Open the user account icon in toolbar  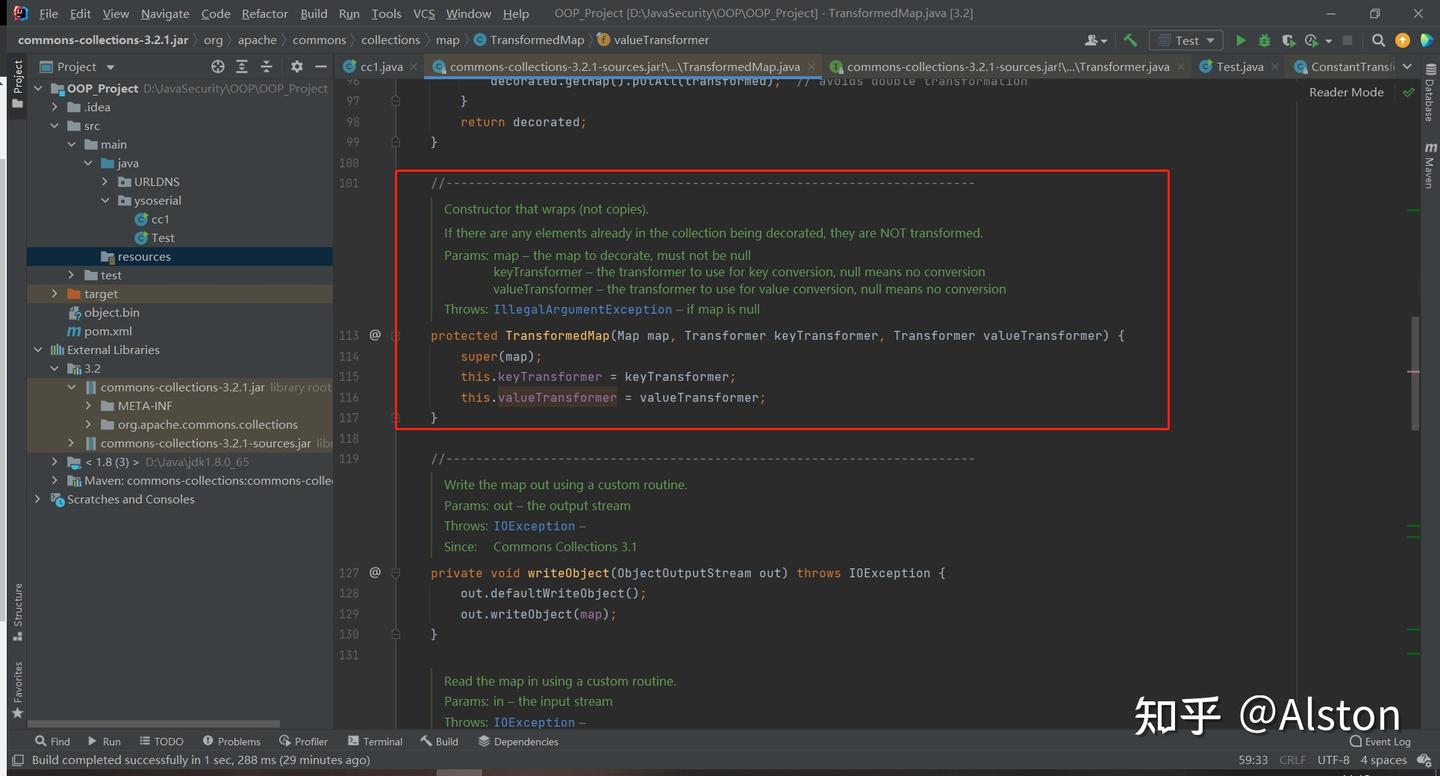1094,40
